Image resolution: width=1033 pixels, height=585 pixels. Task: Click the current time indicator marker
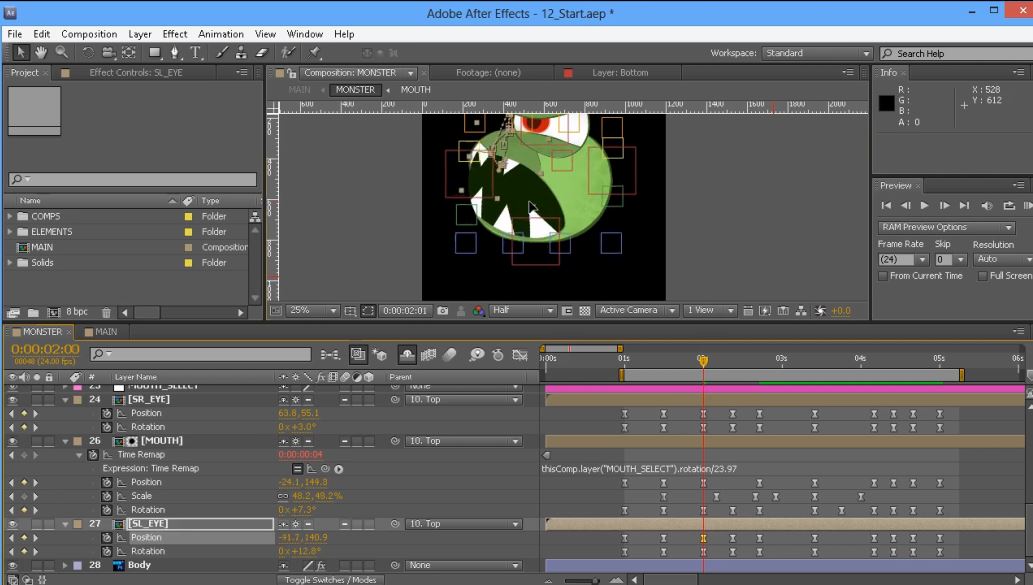click(703, 360)
